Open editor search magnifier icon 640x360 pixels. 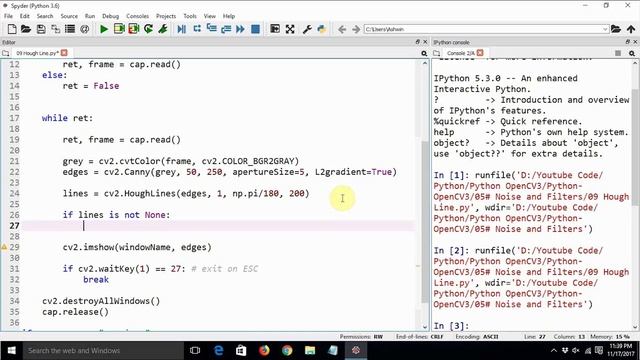tap(424, 53)
